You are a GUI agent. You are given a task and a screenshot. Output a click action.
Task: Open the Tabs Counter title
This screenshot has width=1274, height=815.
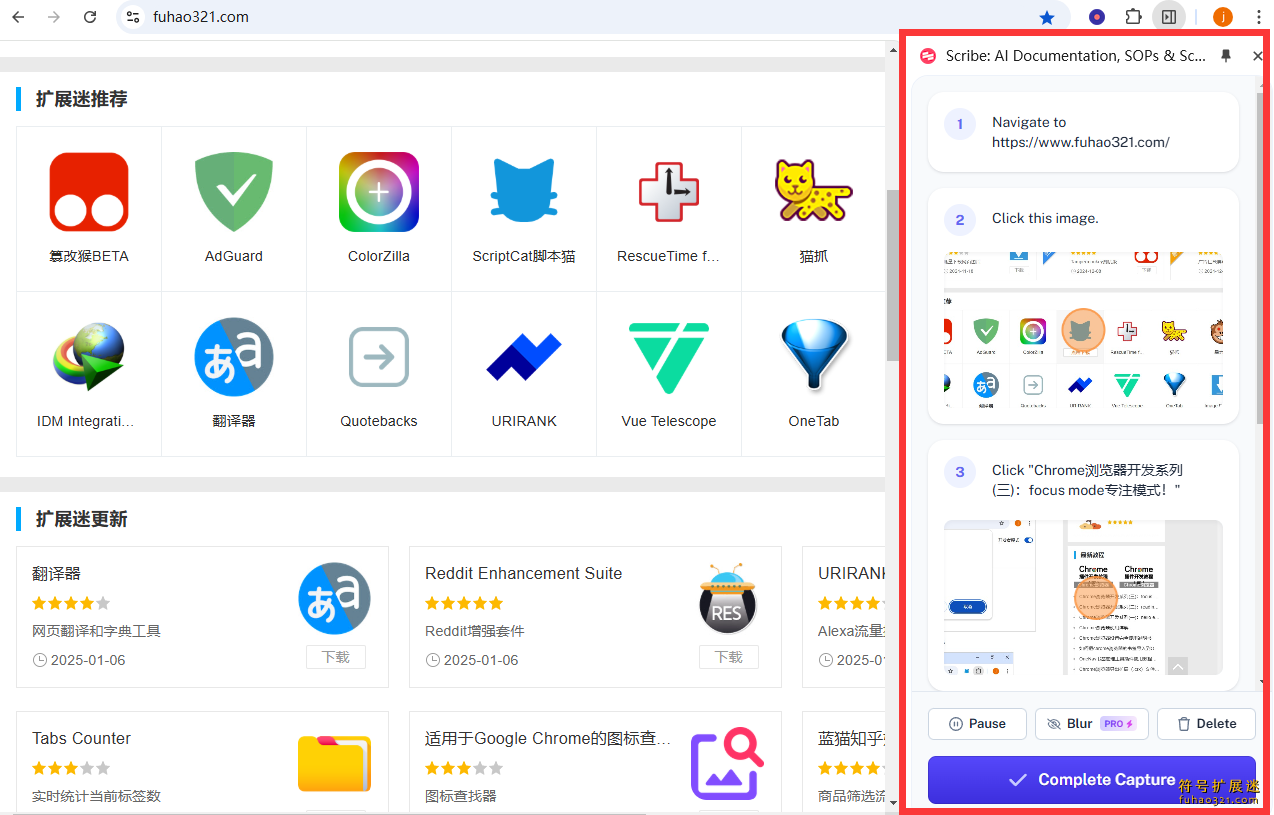[81, 739]
